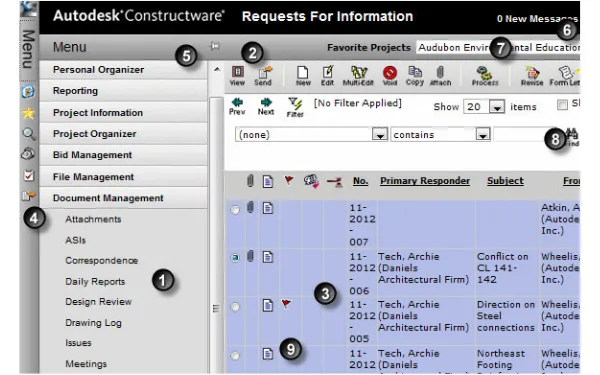Screen dimensions: 600x375
Task: Open the Show 20 items dropdown
Action: point(497,107)
